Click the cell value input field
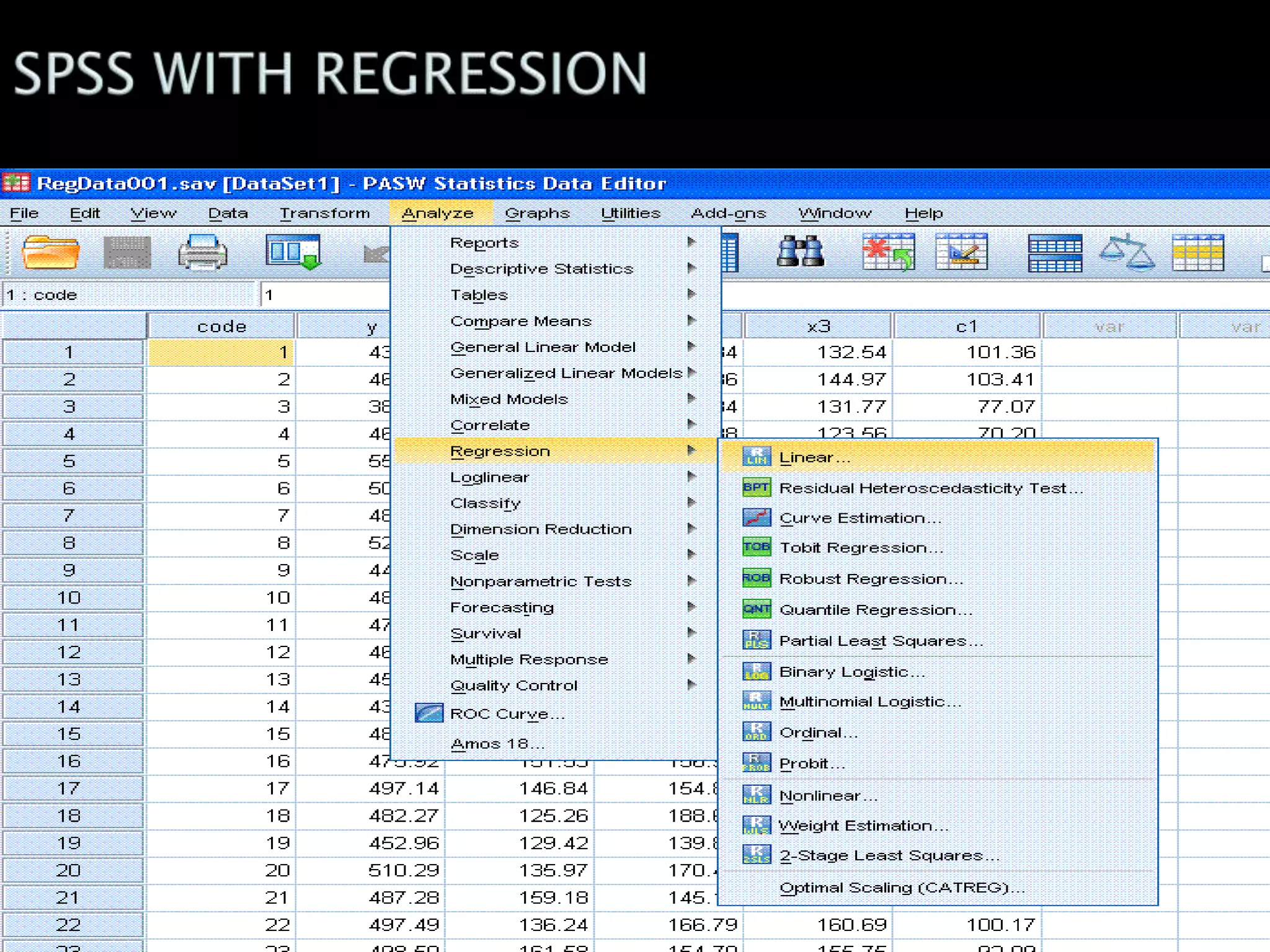The width and height of the screenshot is (1270, 952). tap(324, 295)
